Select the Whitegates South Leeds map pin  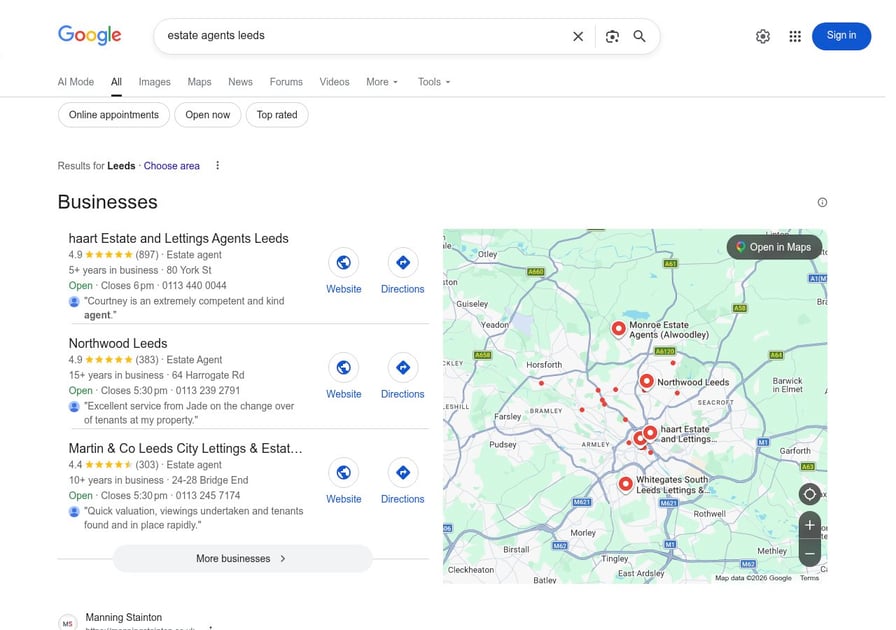coord(626,485)
